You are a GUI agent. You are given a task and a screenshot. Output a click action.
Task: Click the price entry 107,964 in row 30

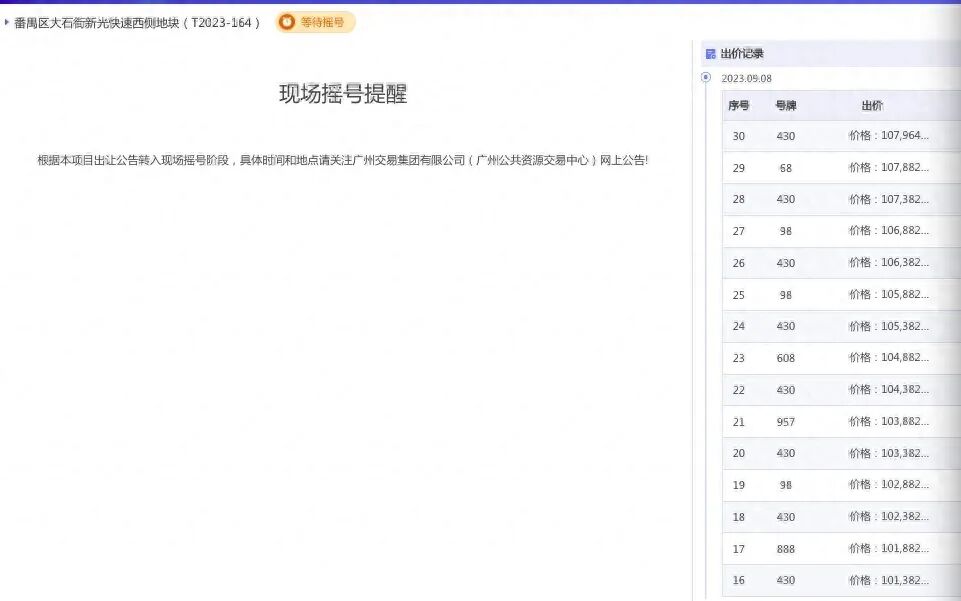pos(890,136)
